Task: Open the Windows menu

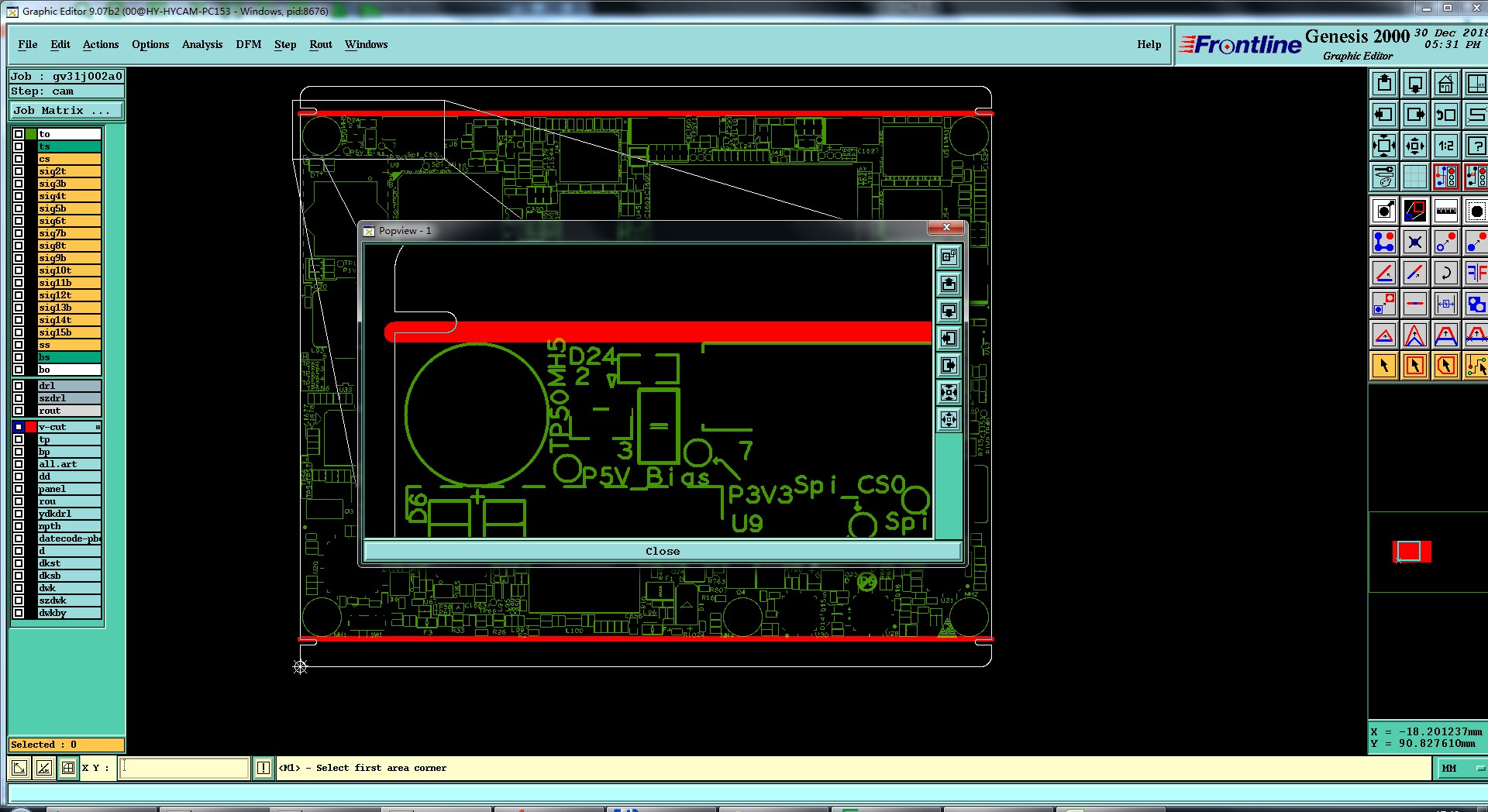Action: click(367, 44)
